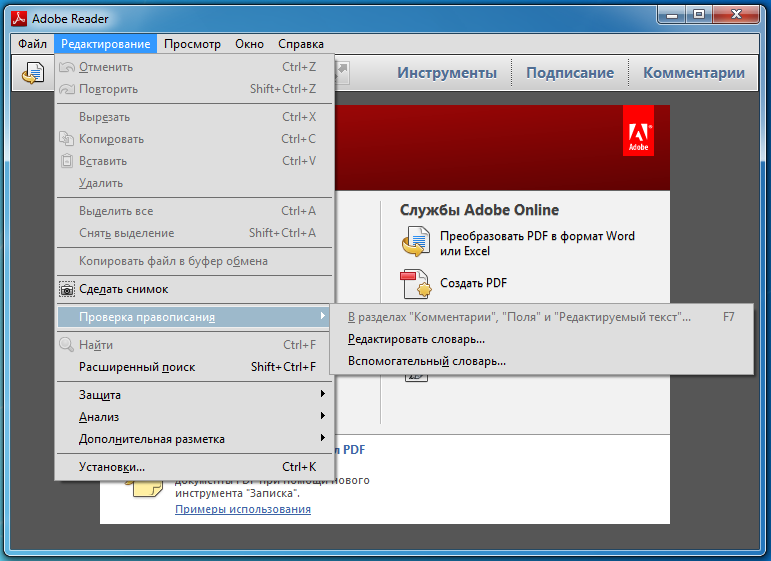Screen dimensions: 771x561
Task: Choose Вырезать from the edit menu
Action: [195, 117]
